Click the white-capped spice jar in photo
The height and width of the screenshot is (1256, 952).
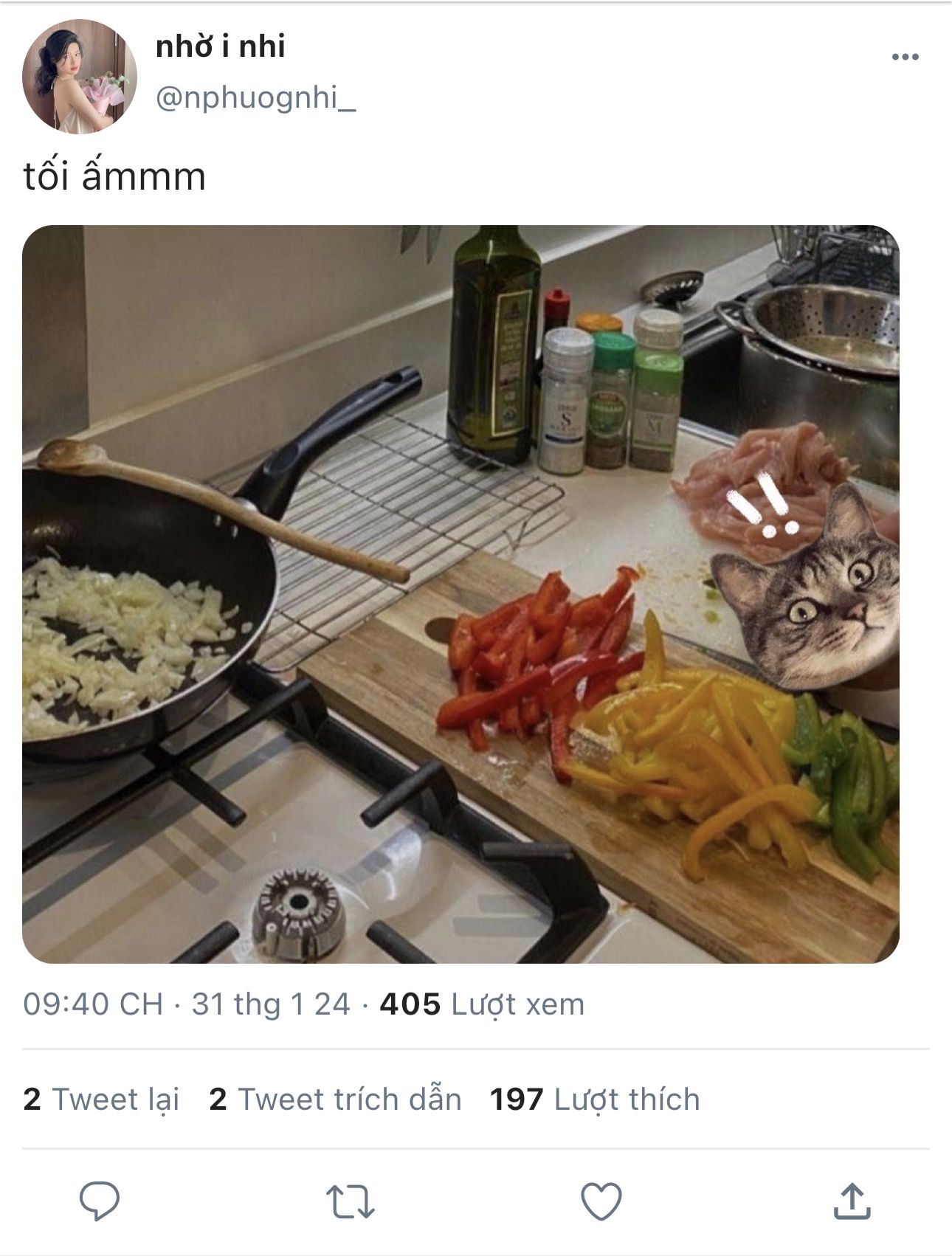[565, 401]
